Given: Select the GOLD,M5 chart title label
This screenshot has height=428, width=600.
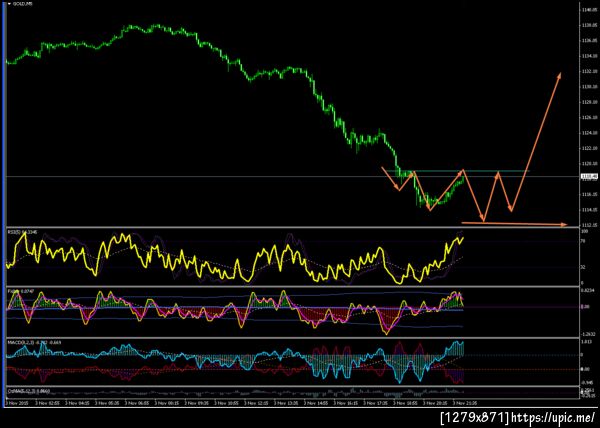Looking at the screenshot, I should [23, 4].
